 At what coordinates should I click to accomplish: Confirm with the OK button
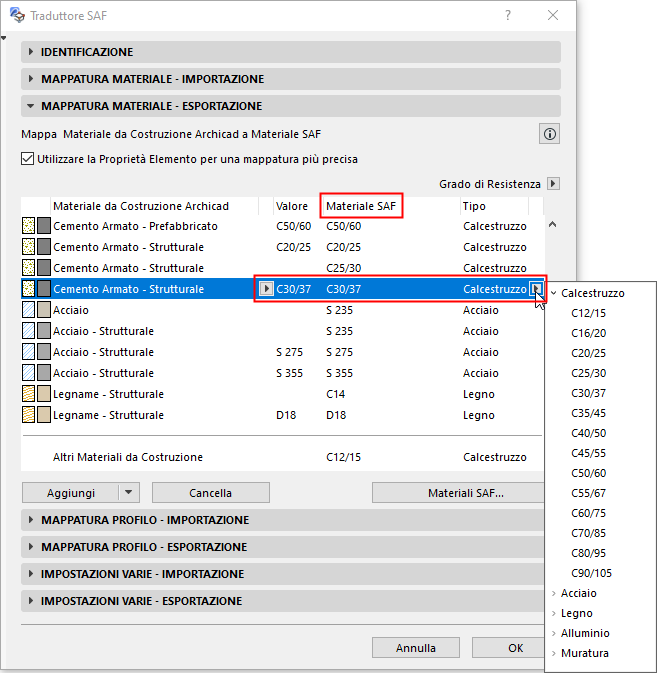pyautogui.click(x=509, y=648)
